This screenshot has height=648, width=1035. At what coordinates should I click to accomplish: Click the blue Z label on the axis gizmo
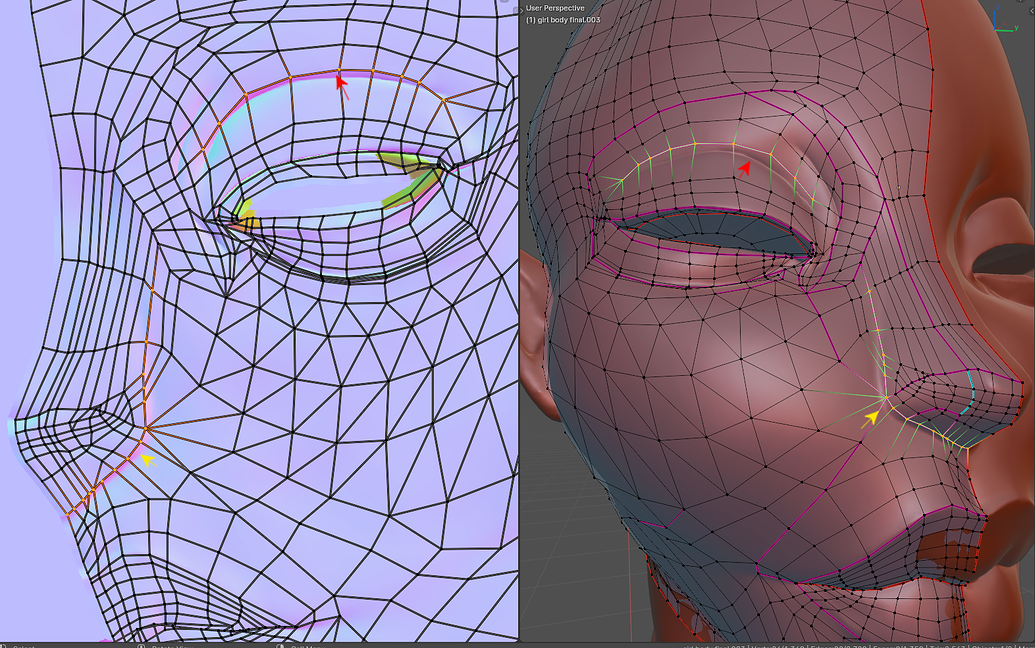tap(998, 7)
